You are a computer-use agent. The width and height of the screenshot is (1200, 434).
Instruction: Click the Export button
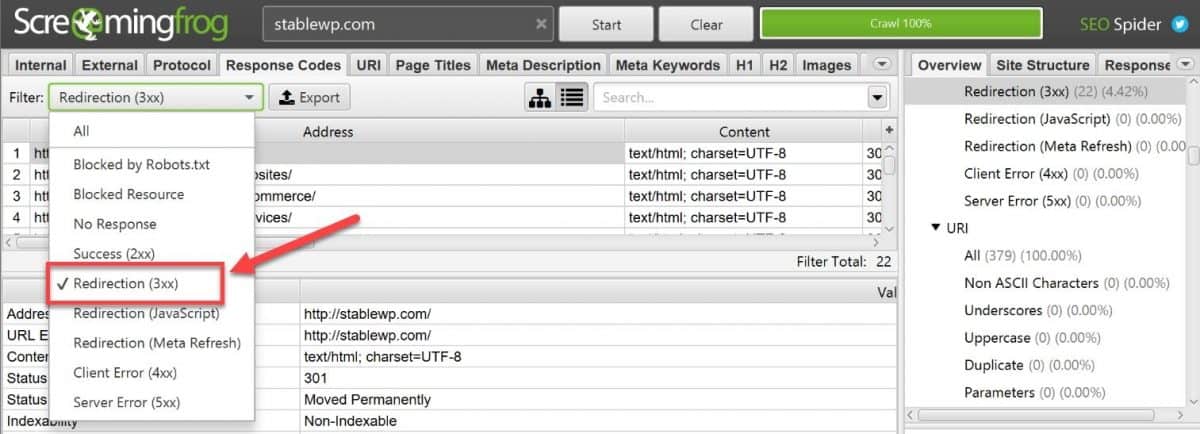point(310,97)
